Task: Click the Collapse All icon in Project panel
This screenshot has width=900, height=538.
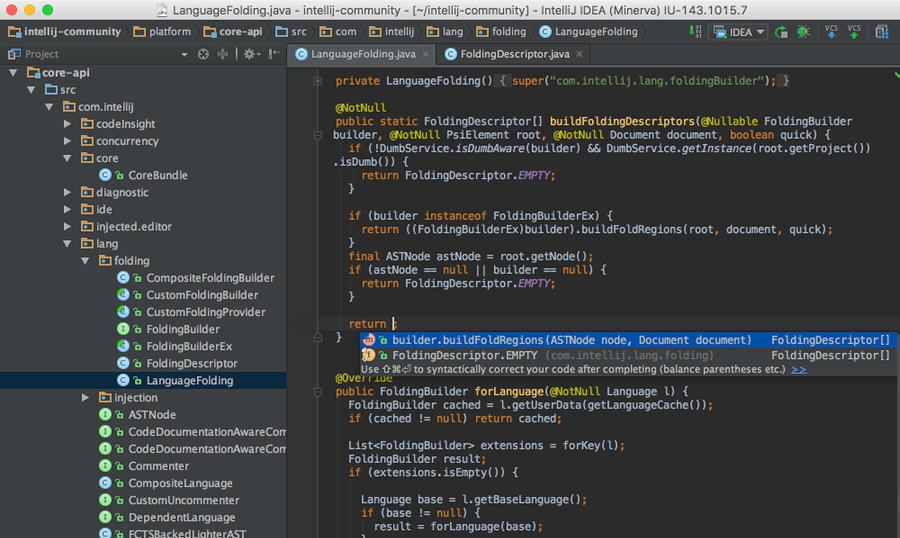Action: pyautogui.click(x=223, y=54)
